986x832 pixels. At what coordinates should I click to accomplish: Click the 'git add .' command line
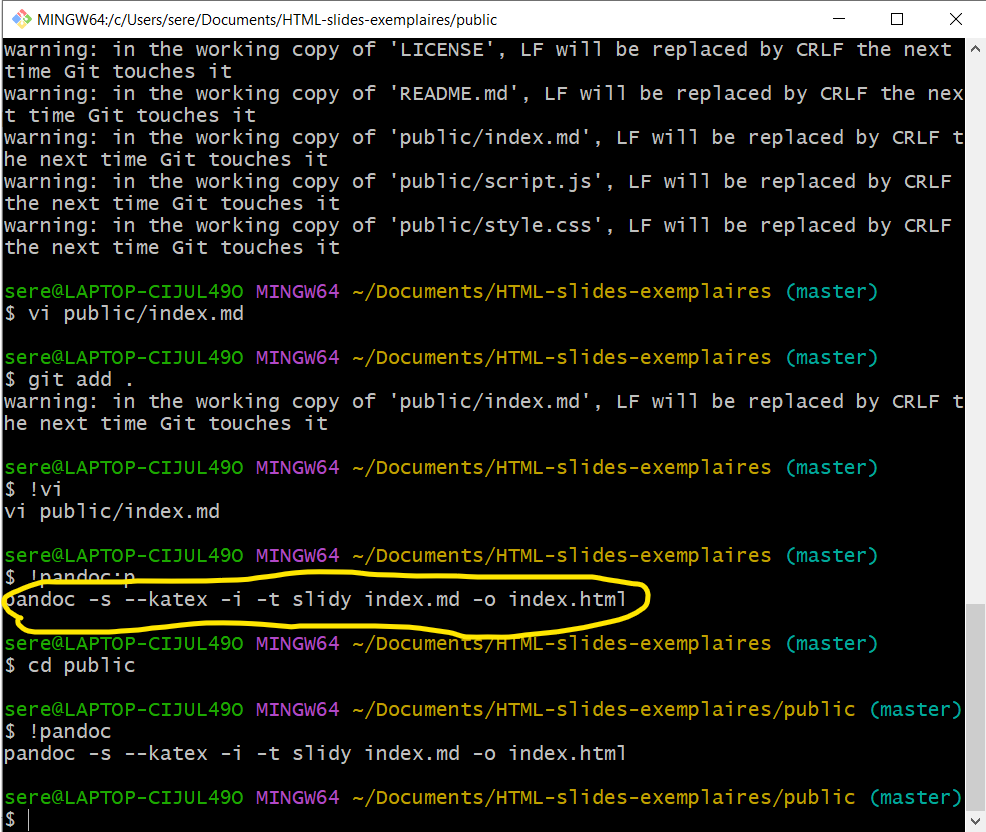tap(70, 379)
